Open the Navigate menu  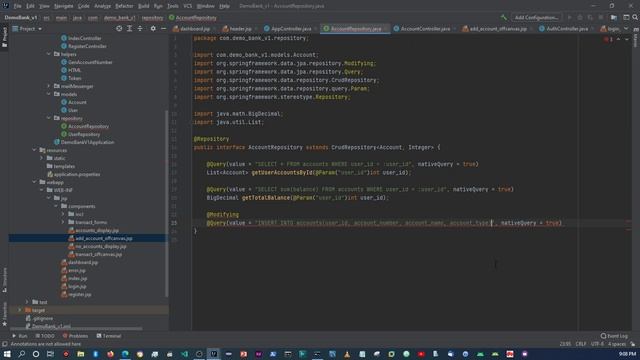pyautogui.click(x=64, y=6)
